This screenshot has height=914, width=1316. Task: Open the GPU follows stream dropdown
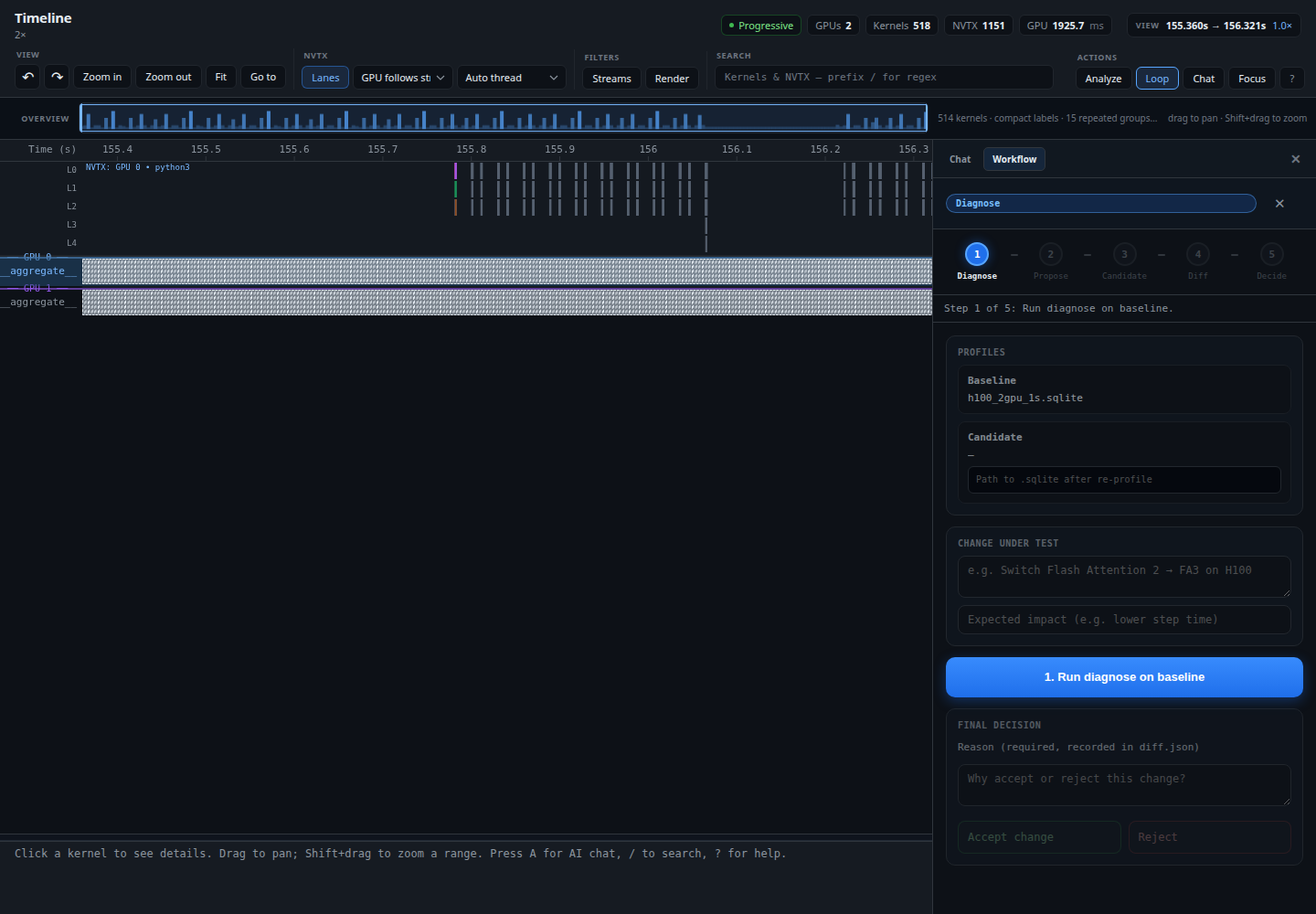(x=402, y=78)
